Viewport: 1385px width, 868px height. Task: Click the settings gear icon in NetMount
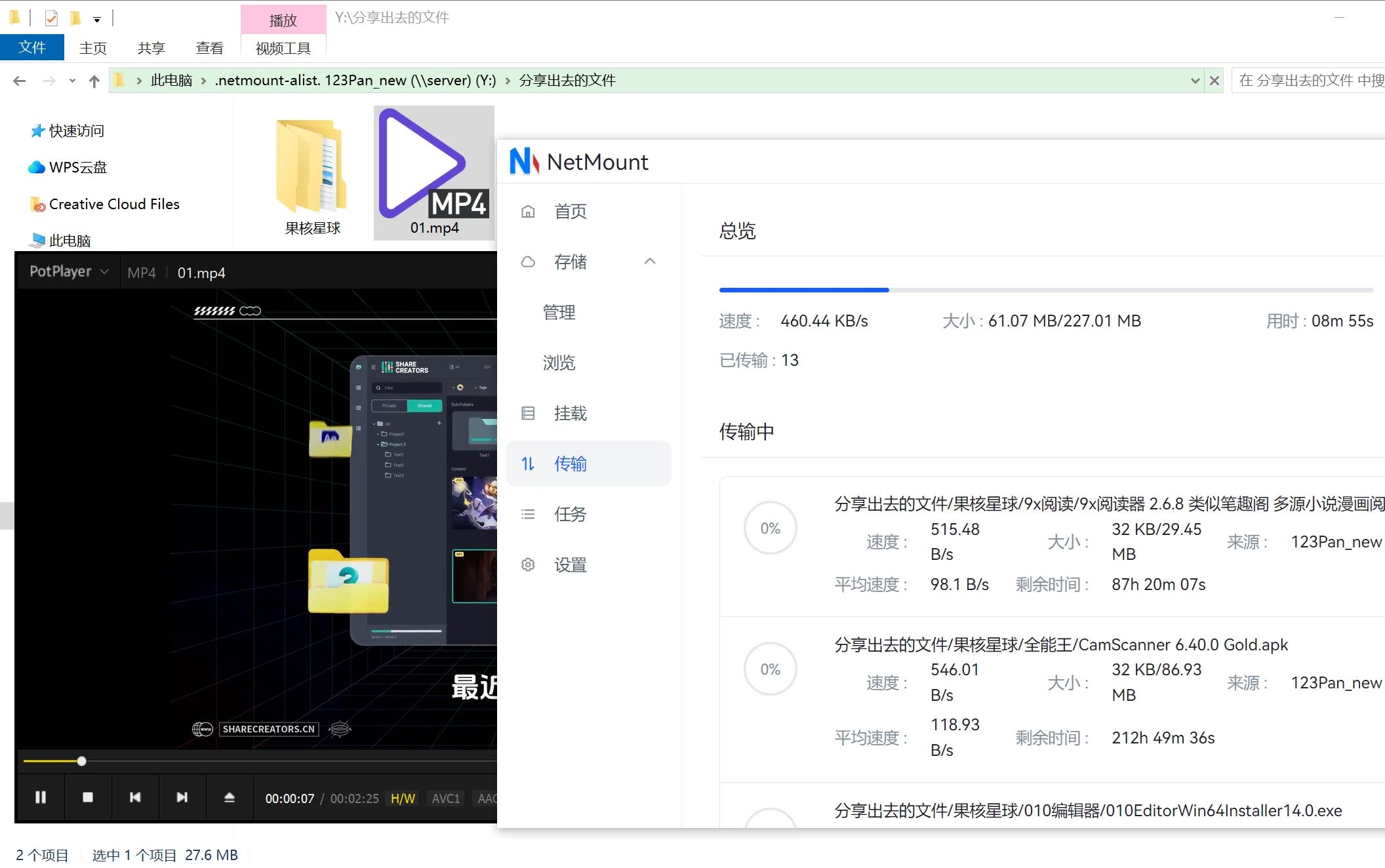528,564
